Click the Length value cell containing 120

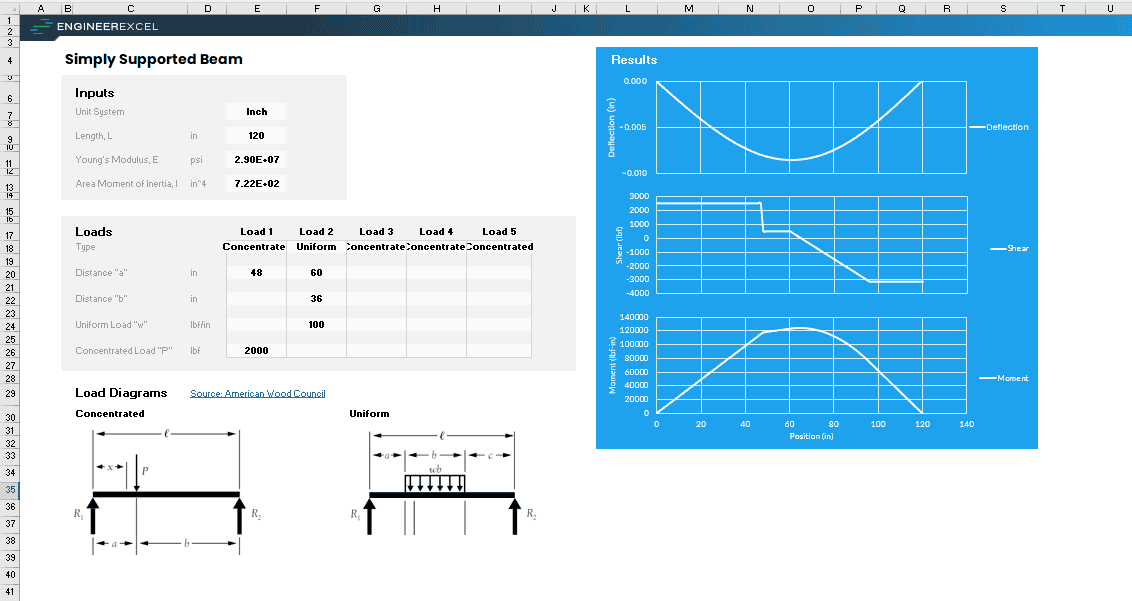[x=256, y=136]
